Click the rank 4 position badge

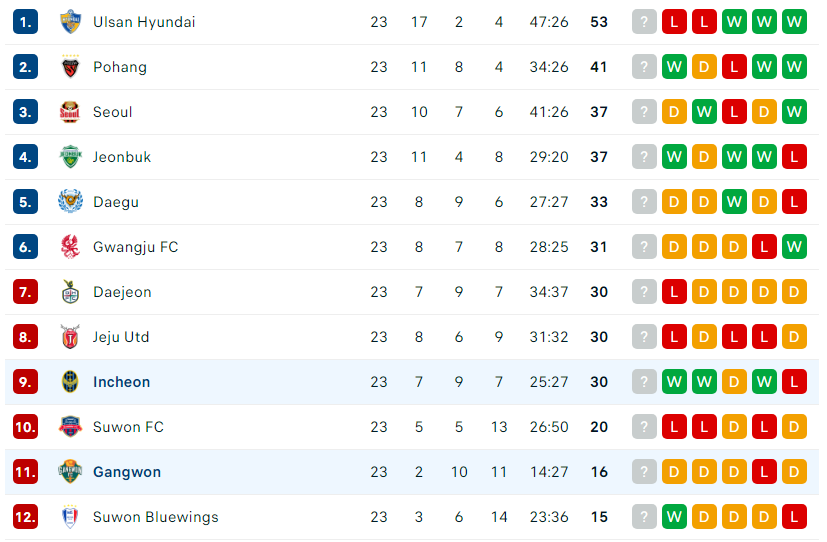pyautogui.click(x=25, y=157)
